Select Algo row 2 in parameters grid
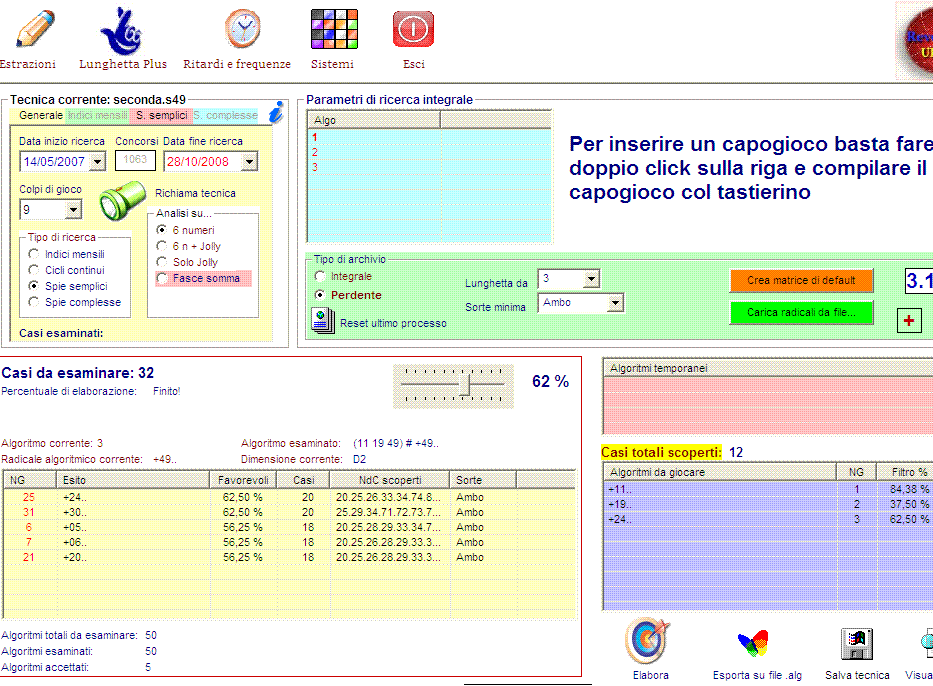The width and height of the screenshot is (933, 686). click(429, 152)
